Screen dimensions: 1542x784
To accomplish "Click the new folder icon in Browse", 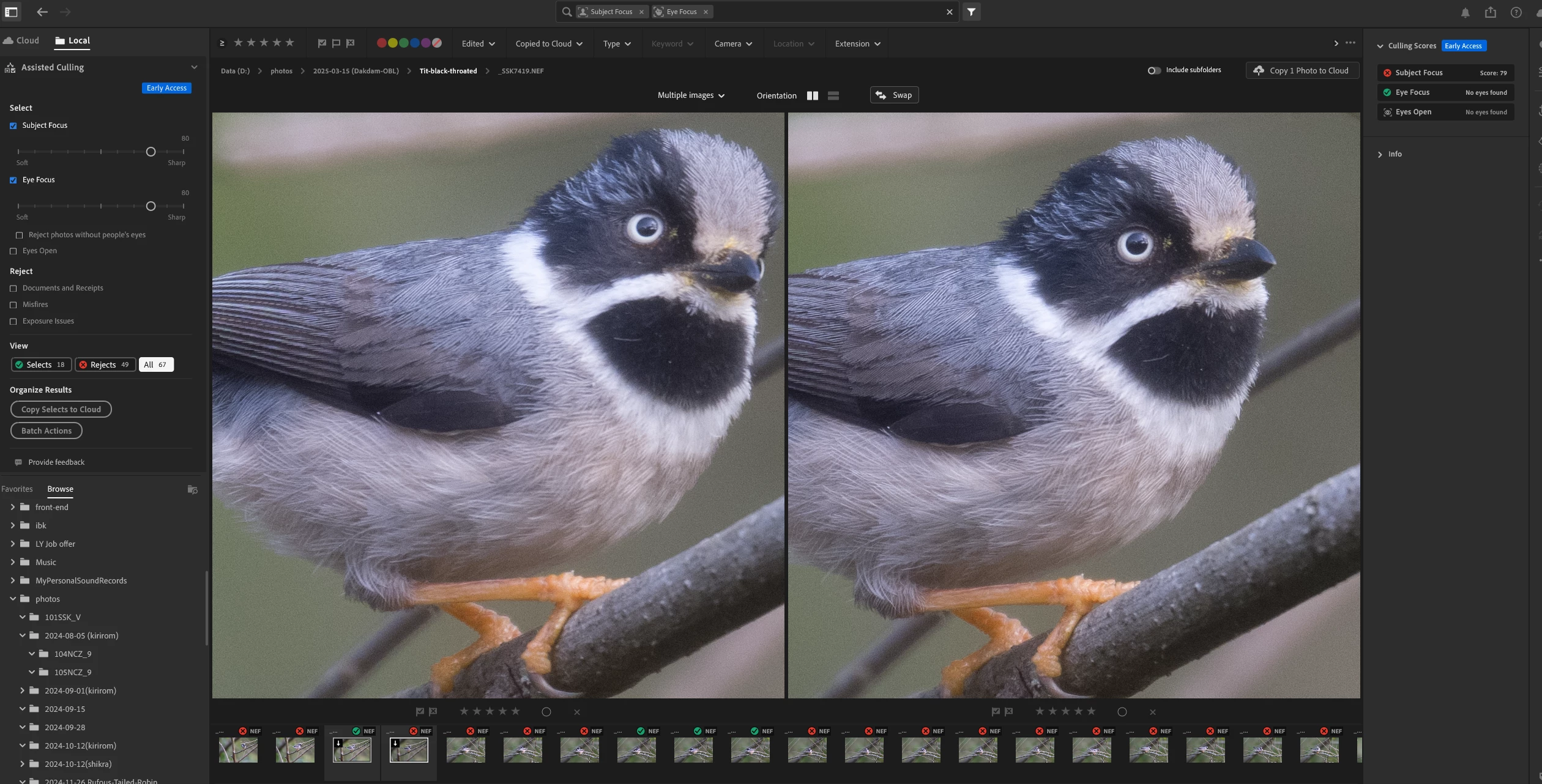I will (192, 489).
